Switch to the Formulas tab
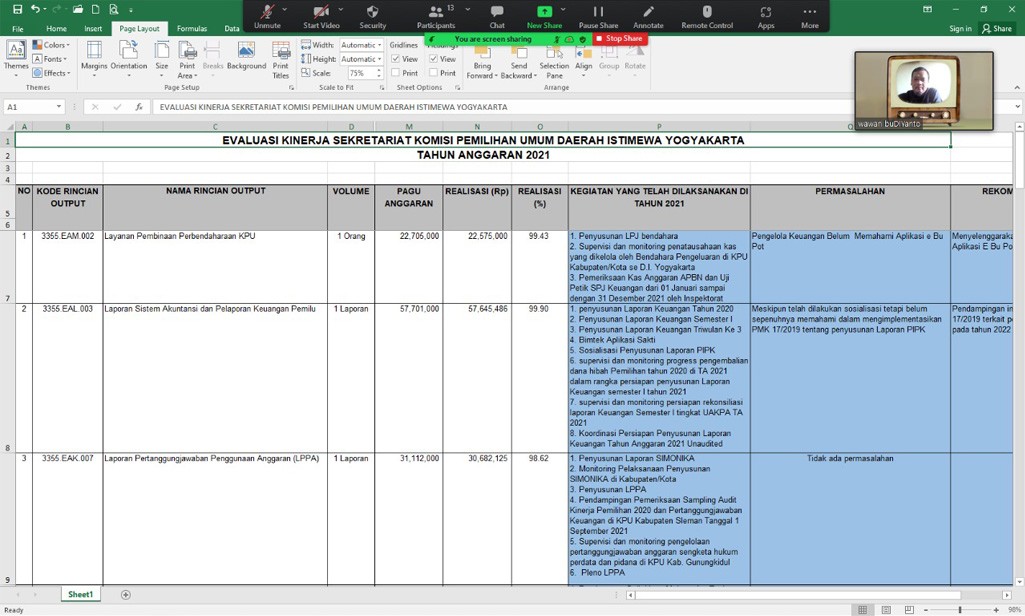This screenshot has height=616, width=1025. (191, 29)
